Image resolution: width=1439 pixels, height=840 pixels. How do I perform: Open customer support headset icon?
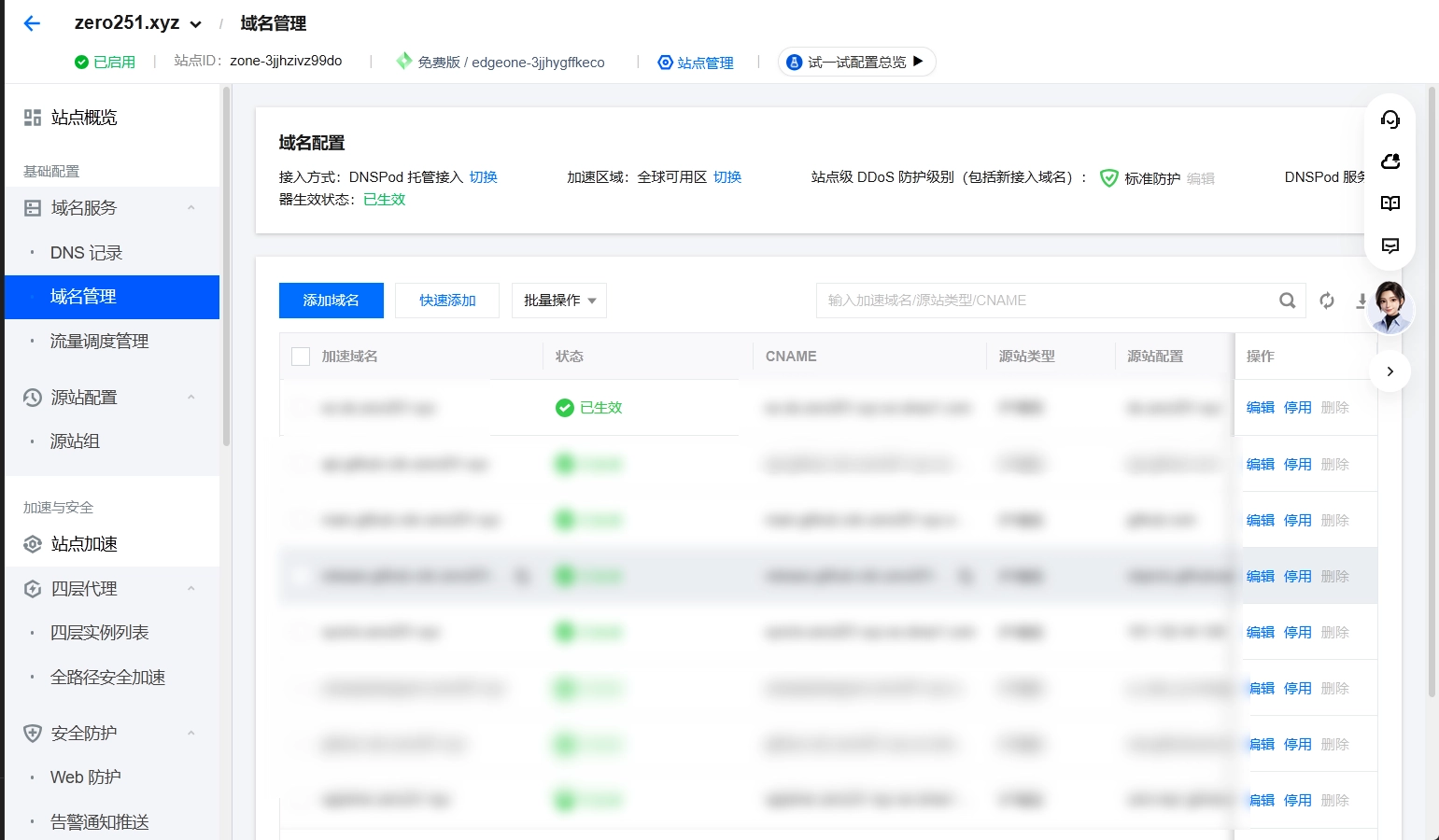click(x=1390, y=119)
